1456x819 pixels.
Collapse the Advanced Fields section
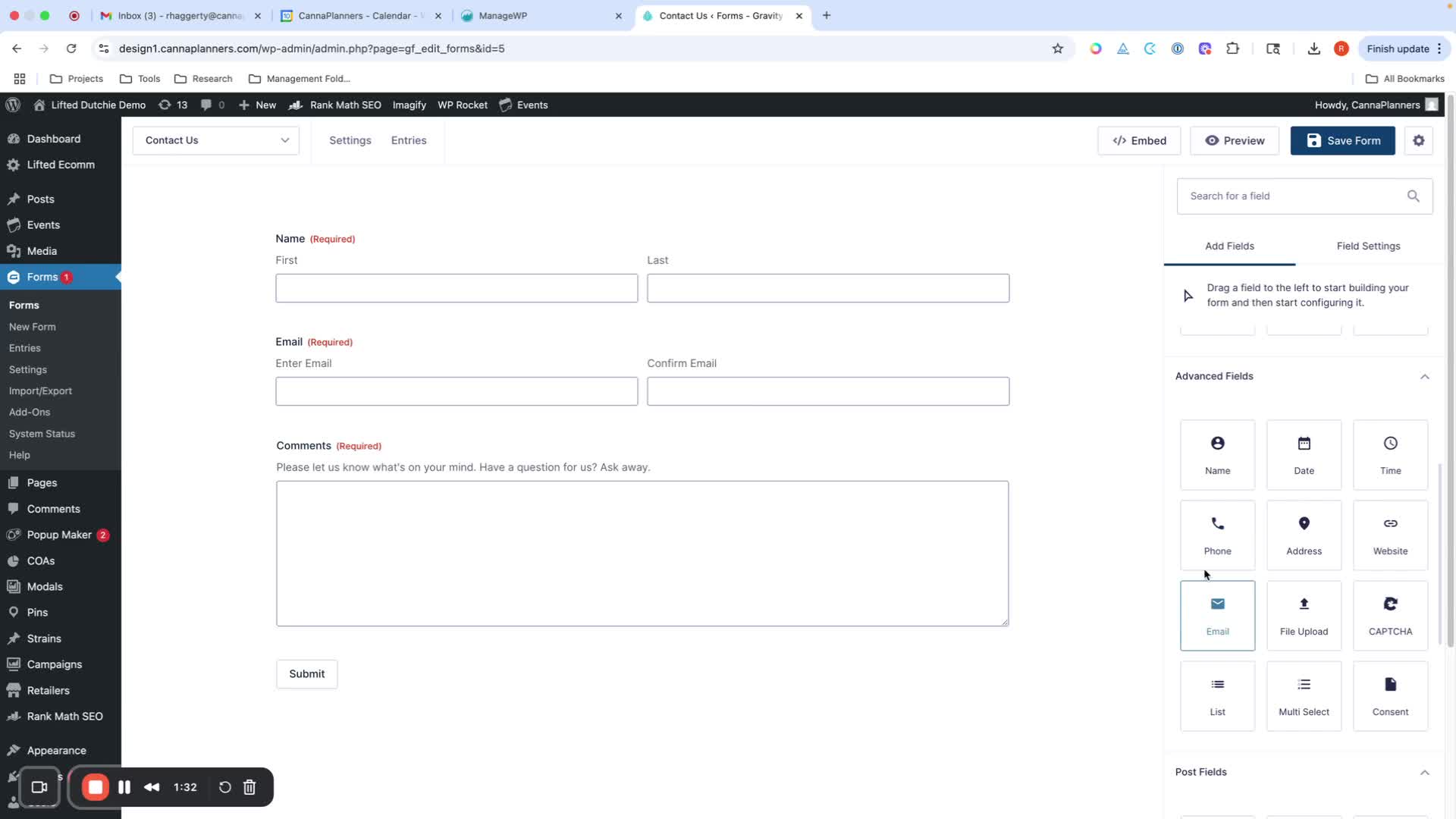point(1424,377)
